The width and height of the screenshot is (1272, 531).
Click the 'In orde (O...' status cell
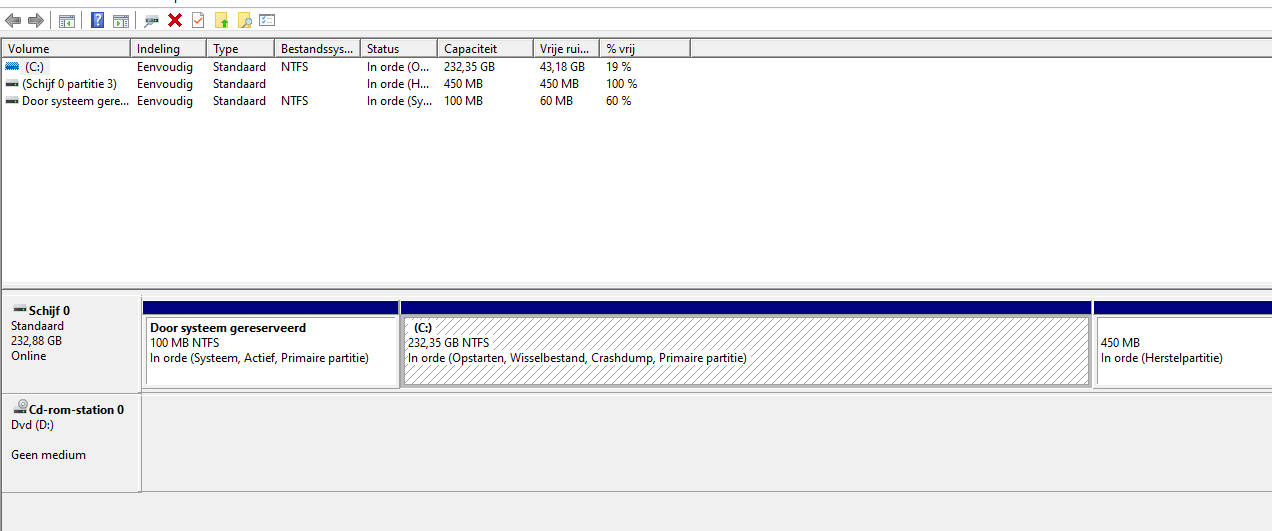[x=399, y=67]
